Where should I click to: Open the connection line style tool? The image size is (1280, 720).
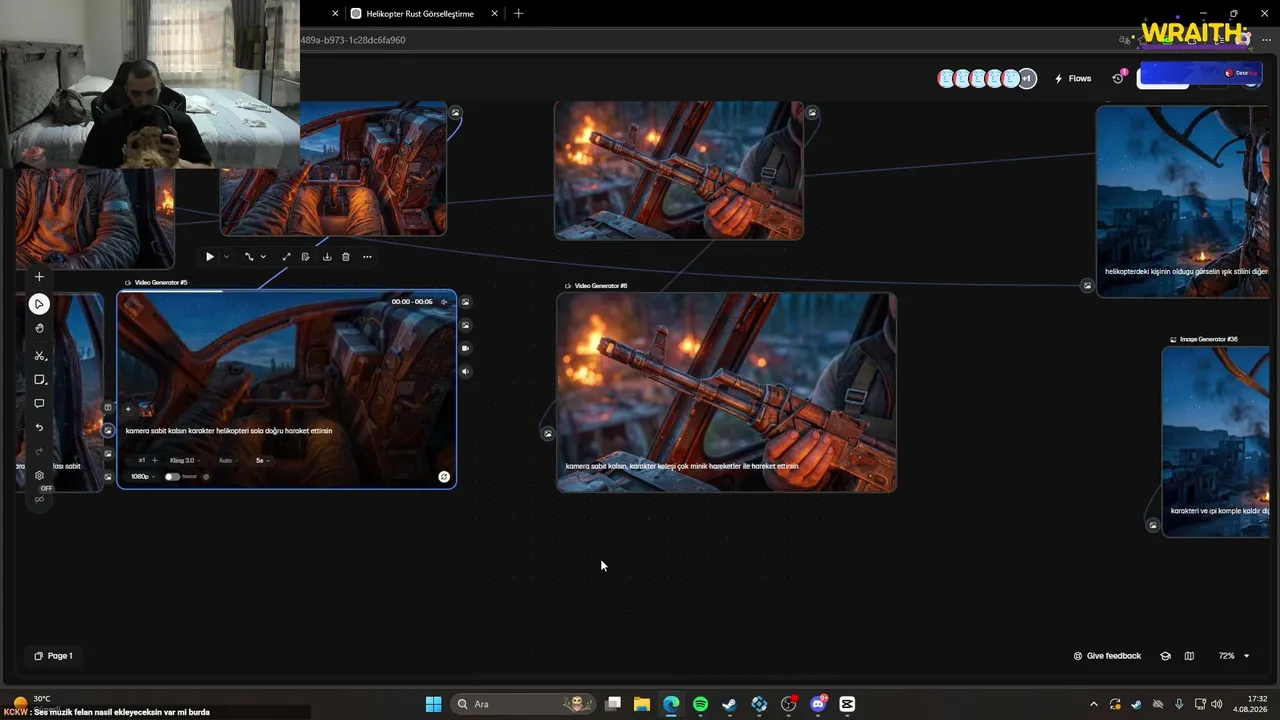(x=249, y=257)
